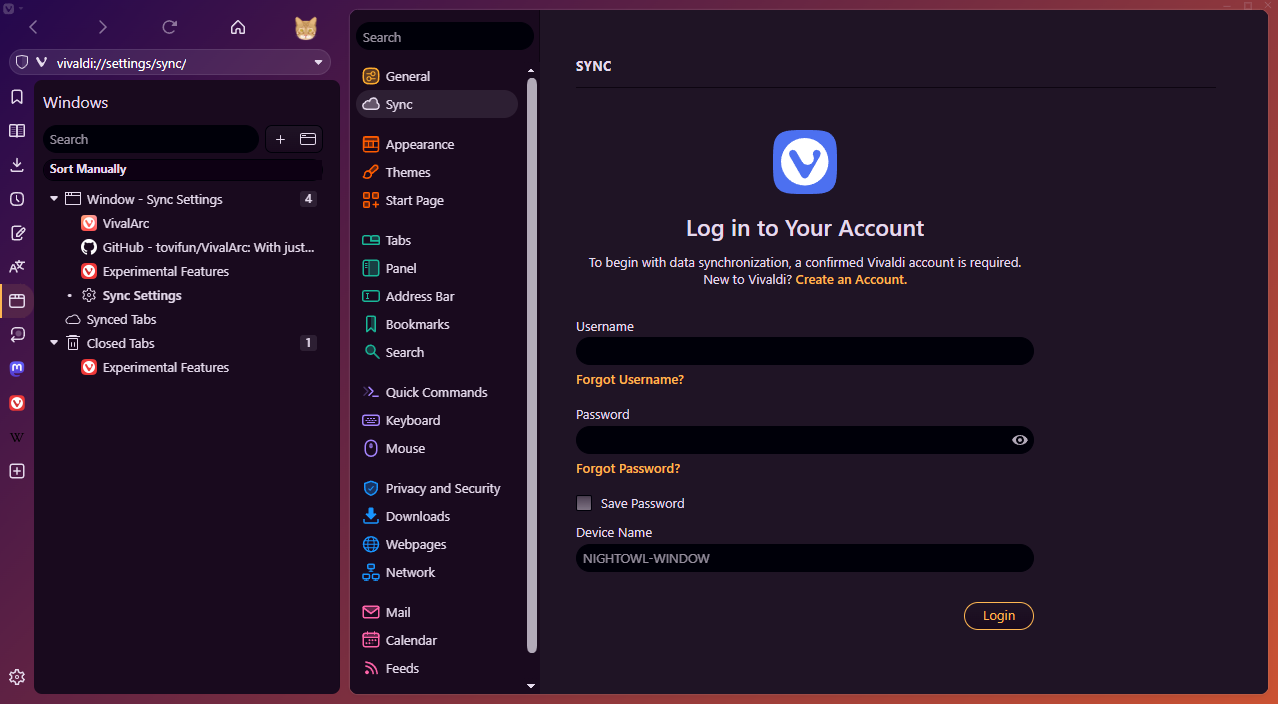The width and height of the screenshot is (1278, 704).
Task: Open the Vivaldi menu icon at top-left corner
Action: (x=8, y=7)
